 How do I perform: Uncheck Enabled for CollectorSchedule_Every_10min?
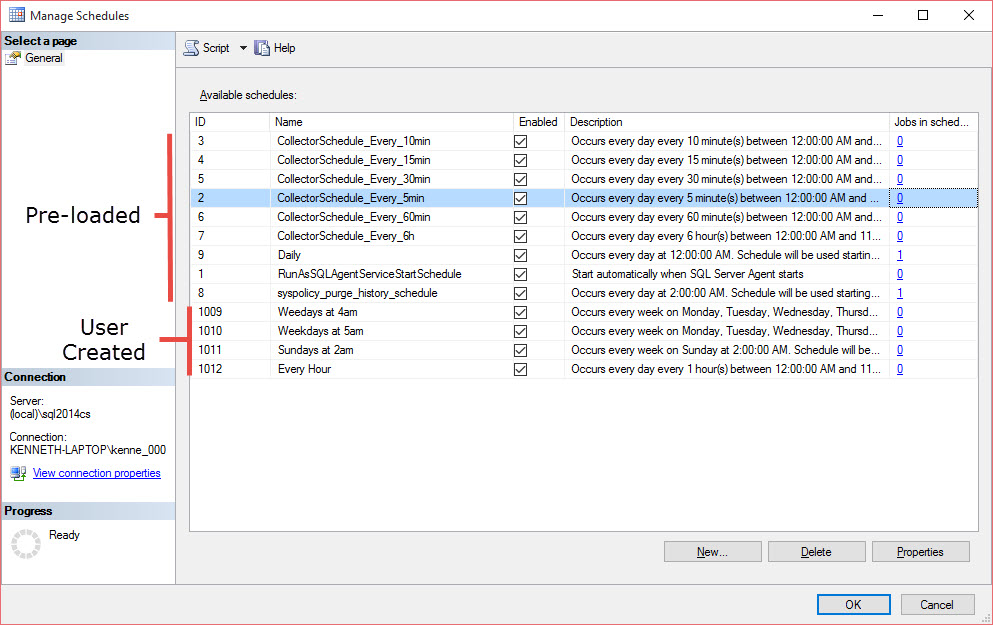click(520, 141)
